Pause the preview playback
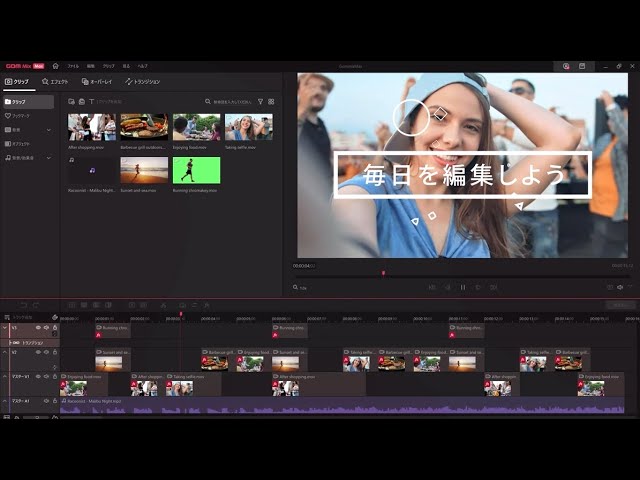Screen dimensions: 640x480 pyautogui.click(x=463, y=287)
